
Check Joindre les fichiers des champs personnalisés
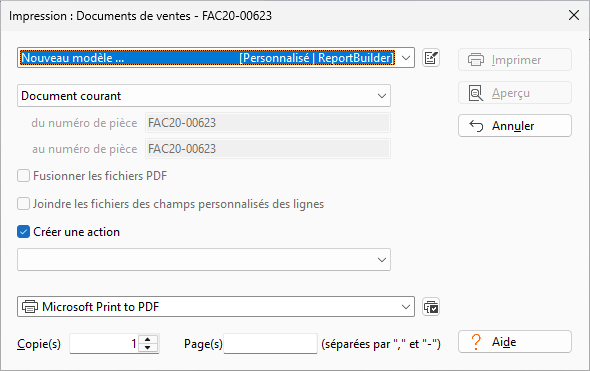(23, 204)
